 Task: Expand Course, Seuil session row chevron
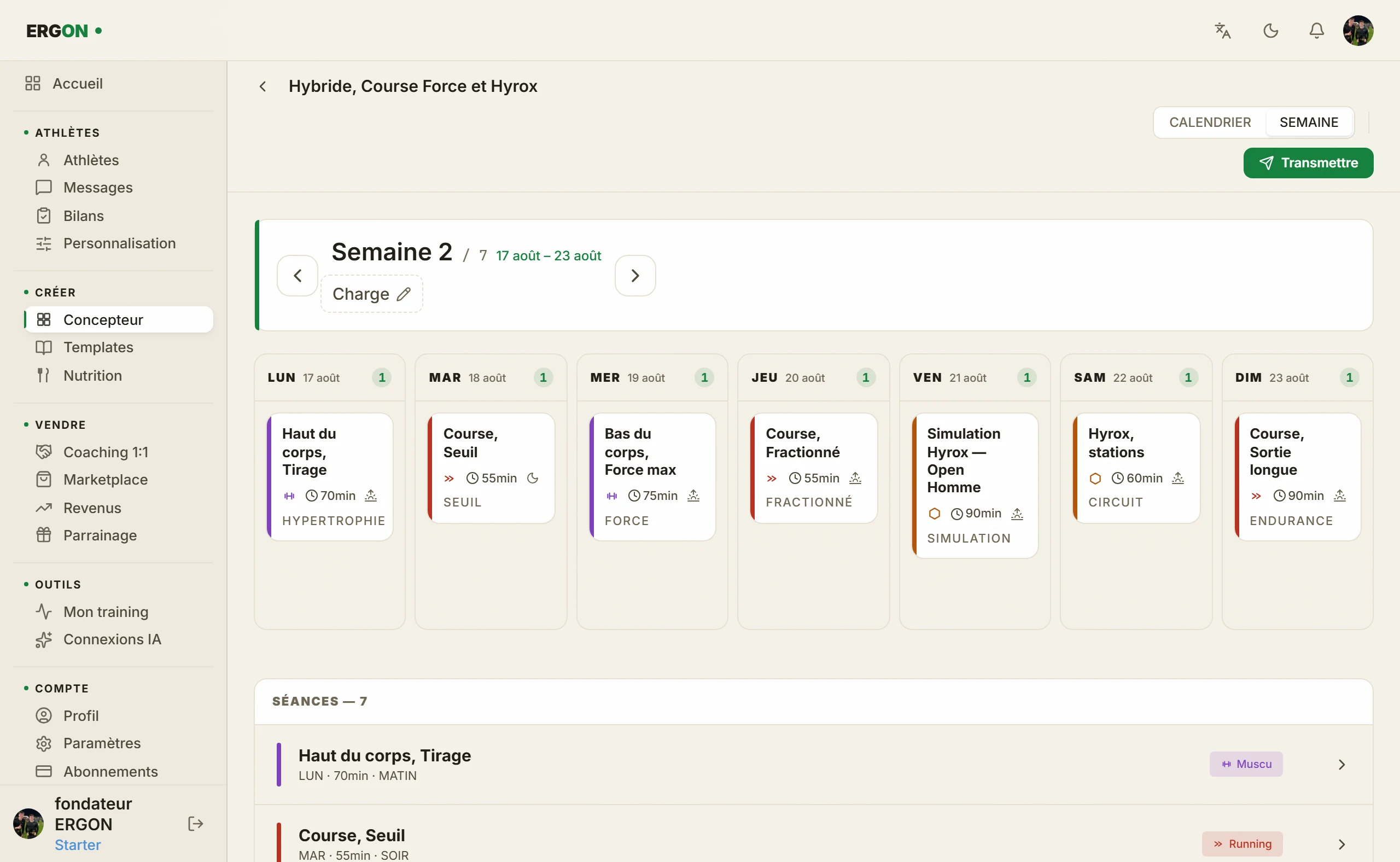tap(1342, 844)
